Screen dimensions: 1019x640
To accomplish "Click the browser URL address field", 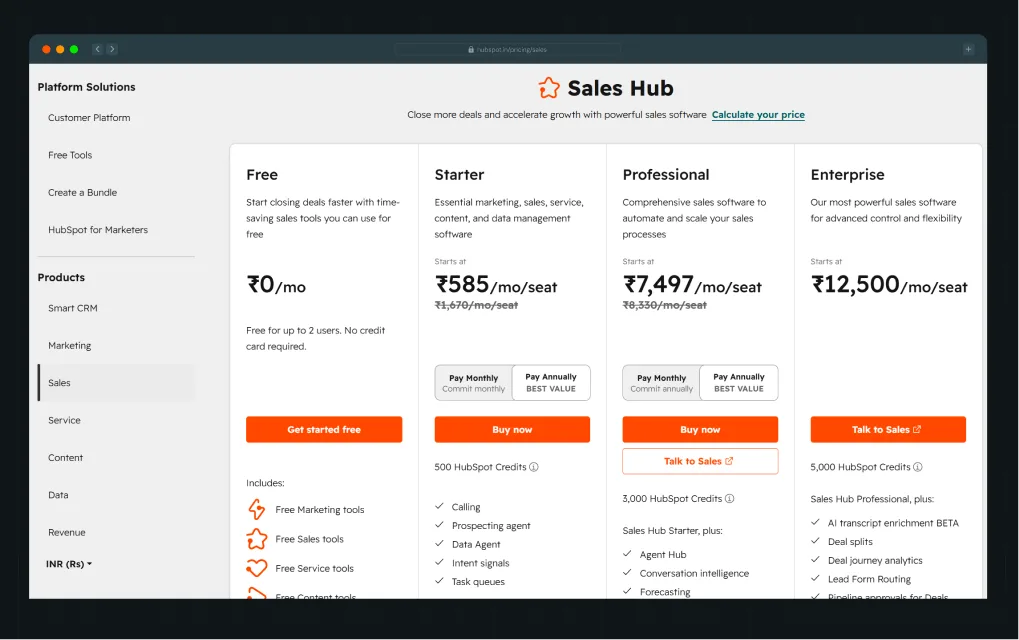I will pos(508,49).
